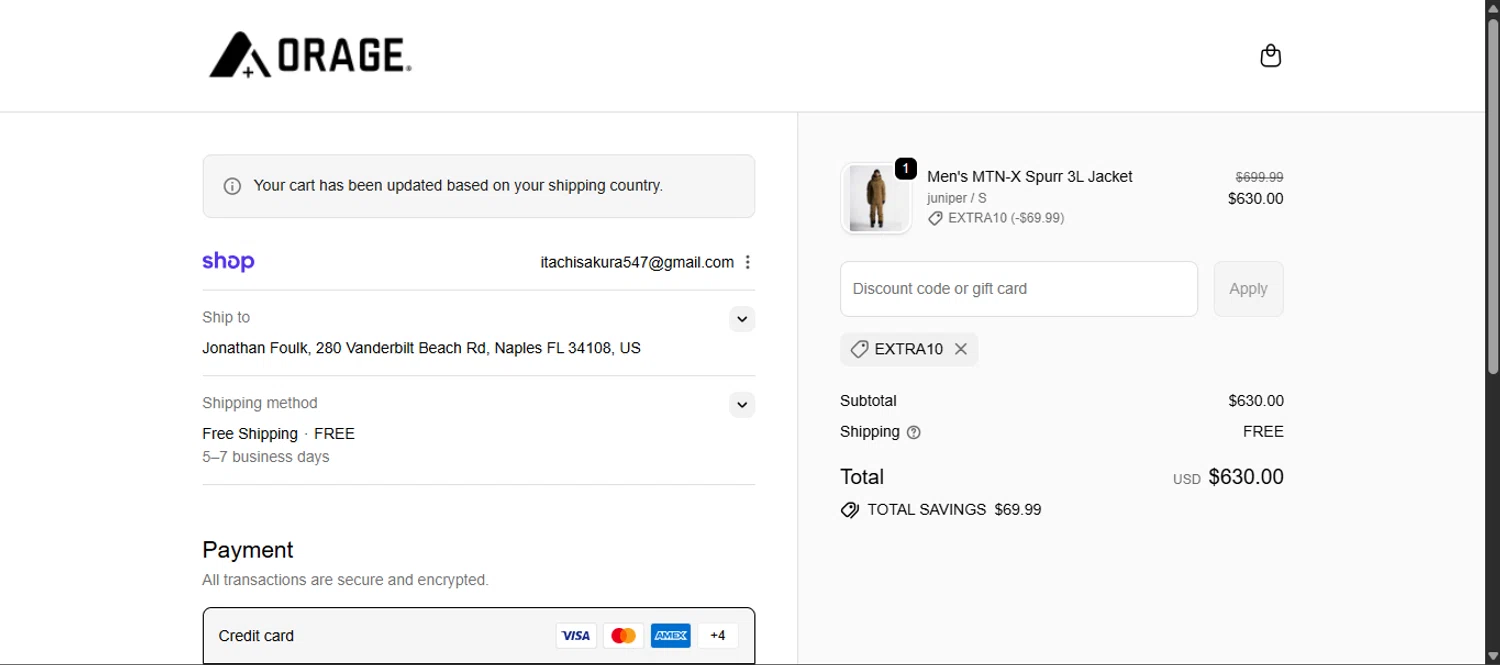This screenshot has height=665, width=1500.
Task: Remove the EXTRA10 discount code
Action: (x=961, y=349)
